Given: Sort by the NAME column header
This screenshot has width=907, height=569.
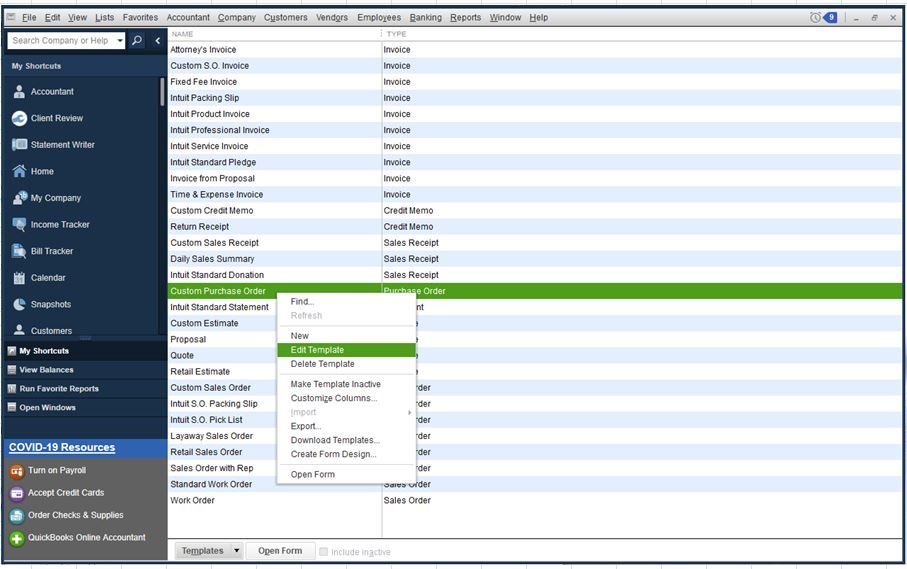Looking at the screenshot, I should point(274,34).
